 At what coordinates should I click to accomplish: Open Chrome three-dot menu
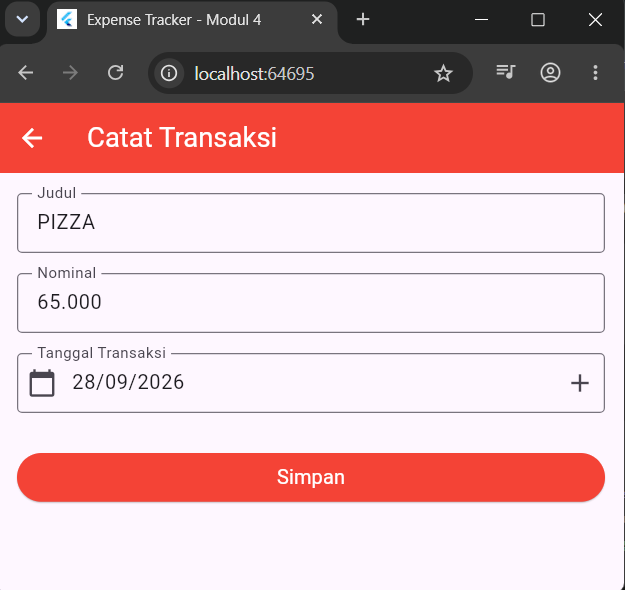click(595, 73)
